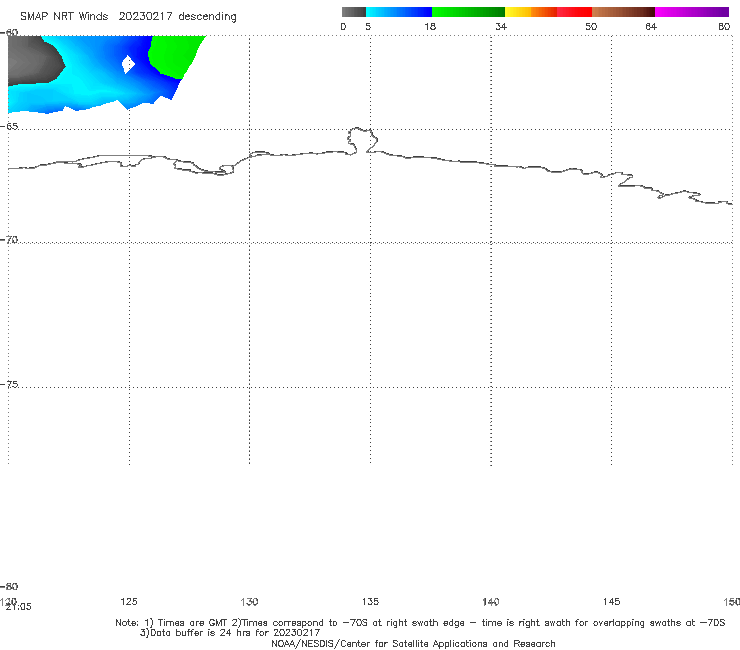Click the longitude label '125'

pyautogui.click(x=129, y=601)
